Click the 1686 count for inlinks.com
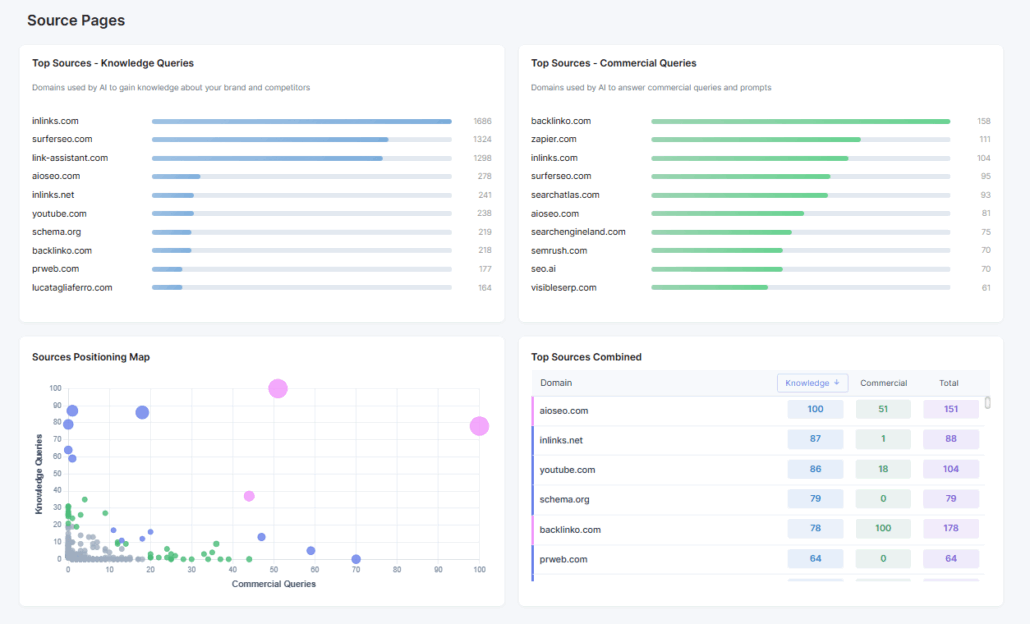1030x624 pixels. 482,121
